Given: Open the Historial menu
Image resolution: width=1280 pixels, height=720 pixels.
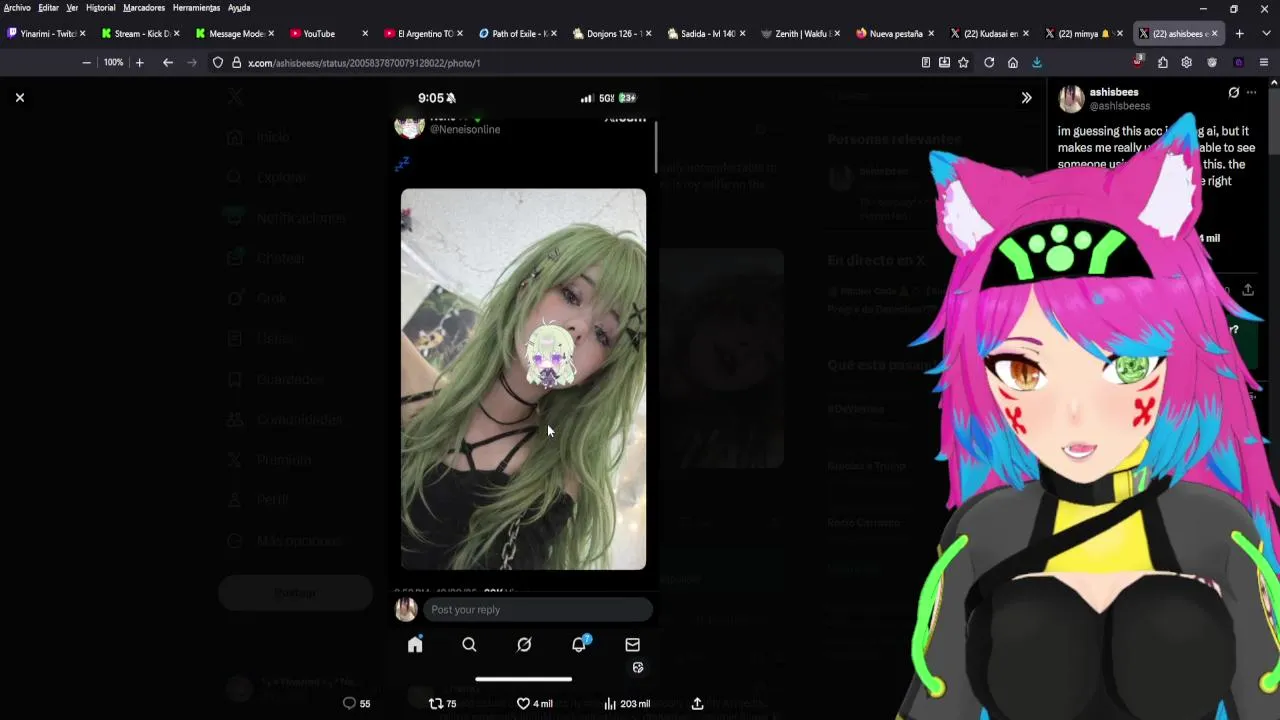Looking at the screenshot, I should [x=100, y=7].
